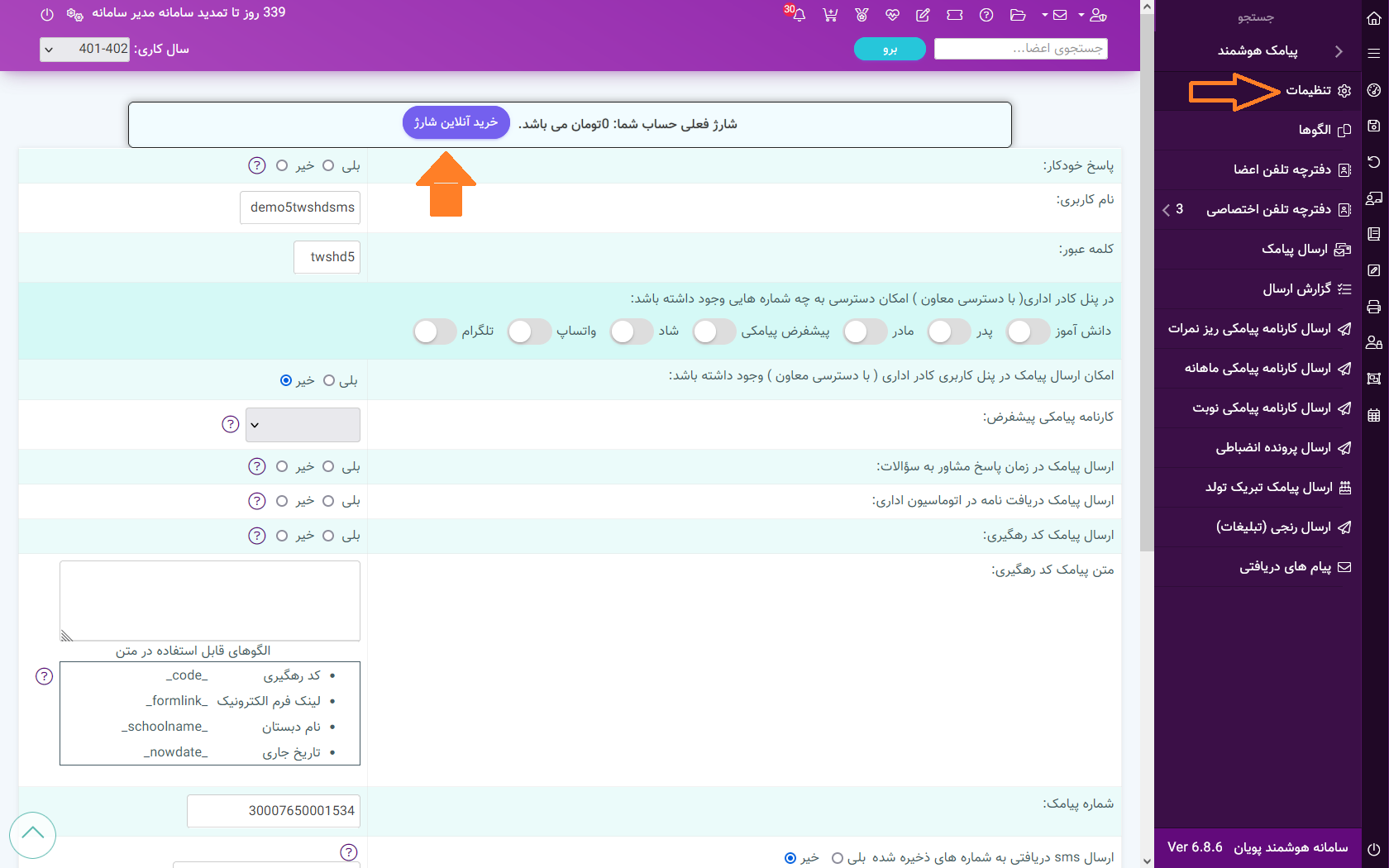
Task: Open the calendar icon in sidebar strip
Action: tap(1374, 415)
